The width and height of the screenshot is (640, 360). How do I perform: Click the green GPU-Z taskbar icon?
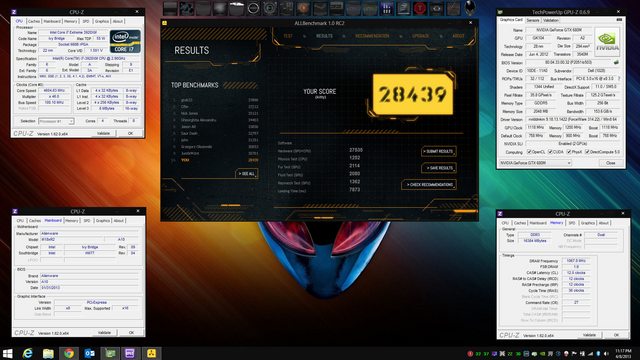point(110,353)
